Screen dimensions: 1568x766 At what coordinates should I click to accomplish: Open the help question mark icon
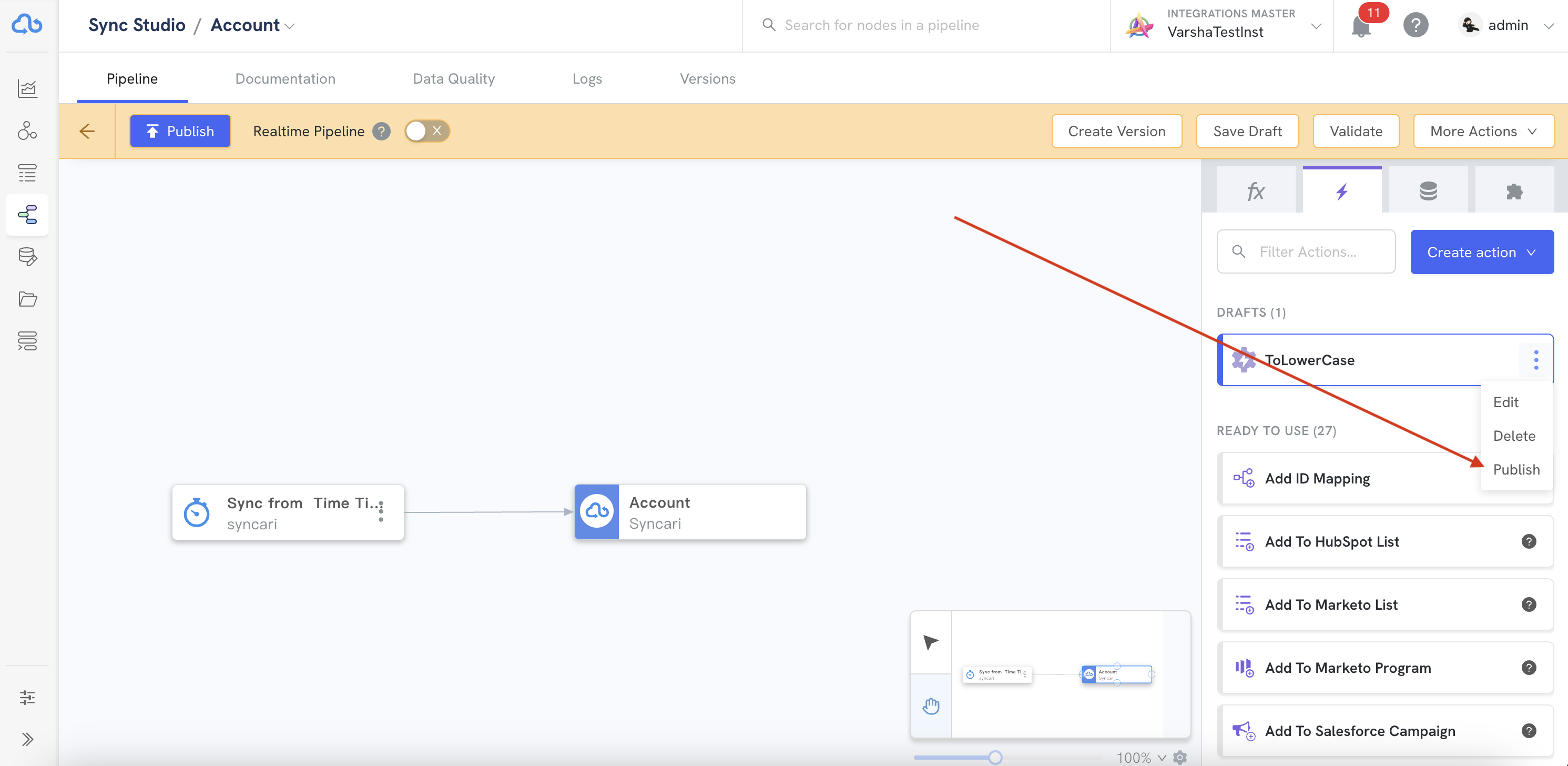point(1416,25)
